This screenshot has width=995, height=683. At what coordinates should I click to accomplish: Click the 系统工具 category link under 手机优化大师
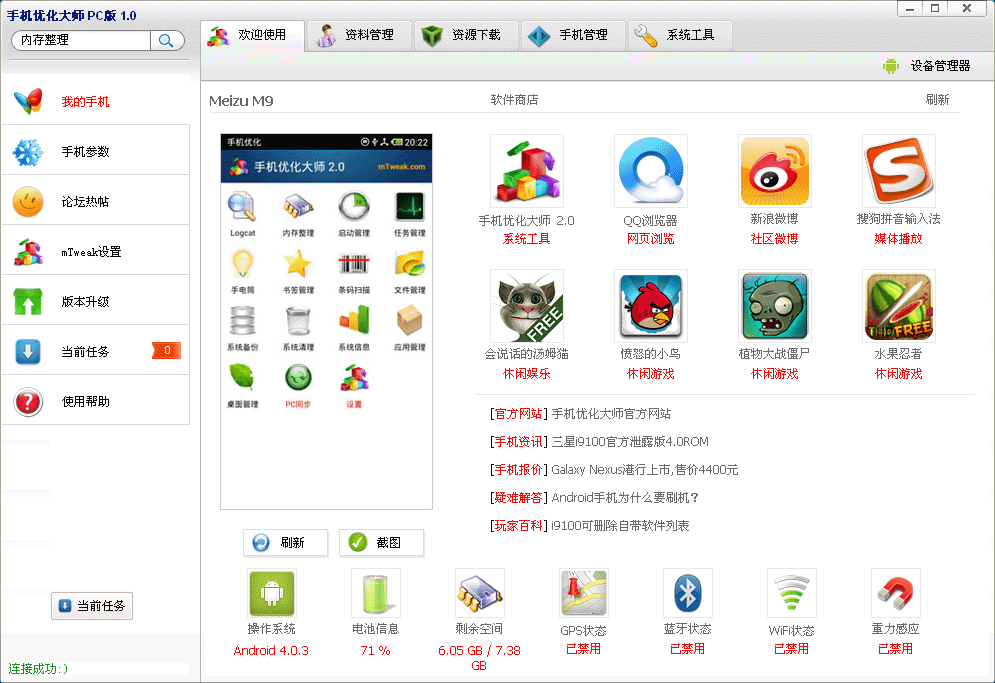pos(527,239)
